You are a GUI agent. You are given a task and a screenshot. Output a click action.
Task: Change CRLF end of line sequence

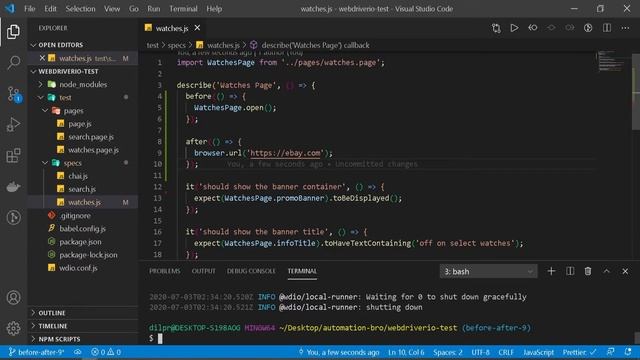506,352
